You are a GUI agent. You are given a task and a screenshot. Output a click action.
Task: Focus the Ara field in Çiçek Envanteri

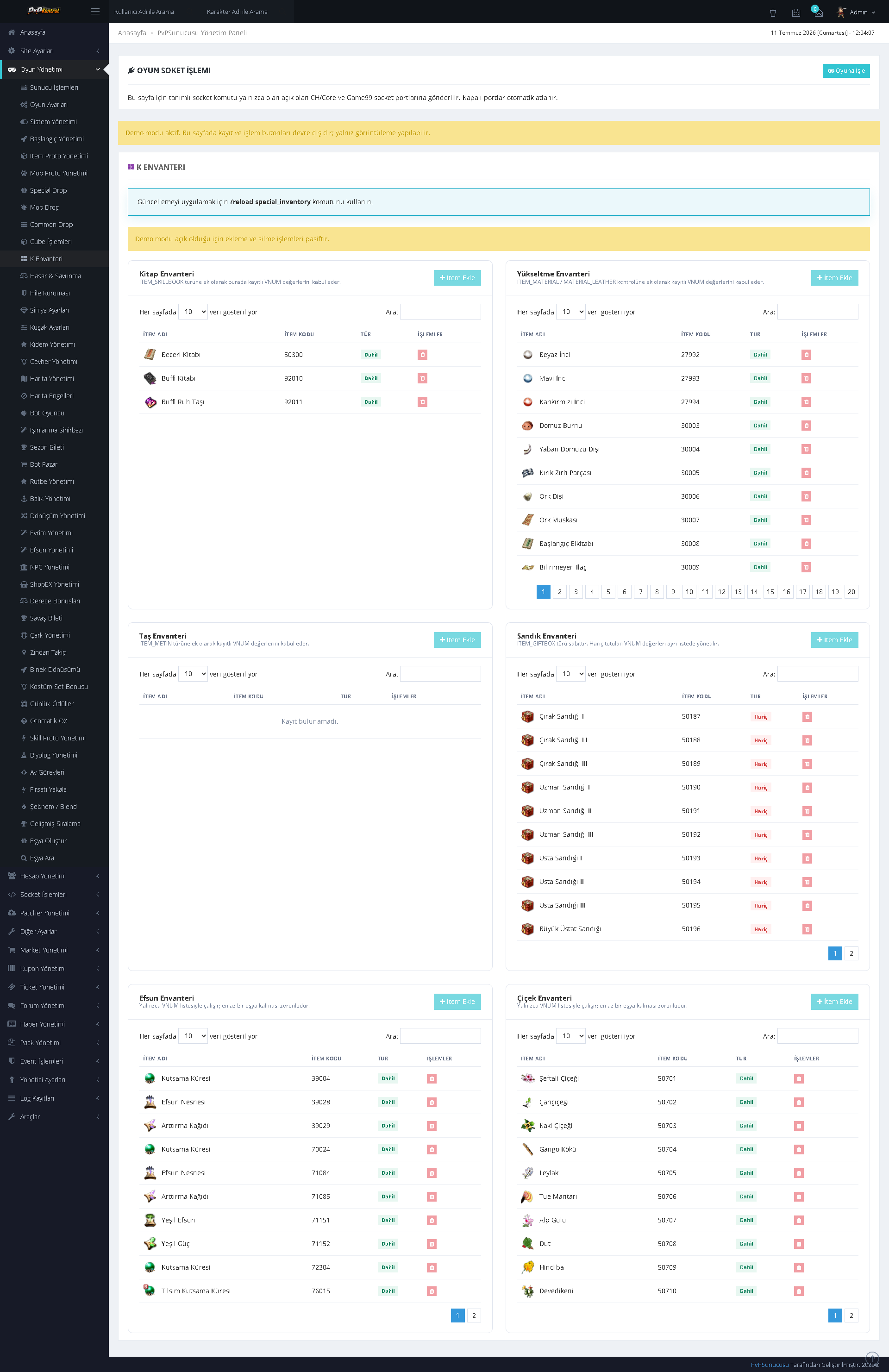(818, 1036)
